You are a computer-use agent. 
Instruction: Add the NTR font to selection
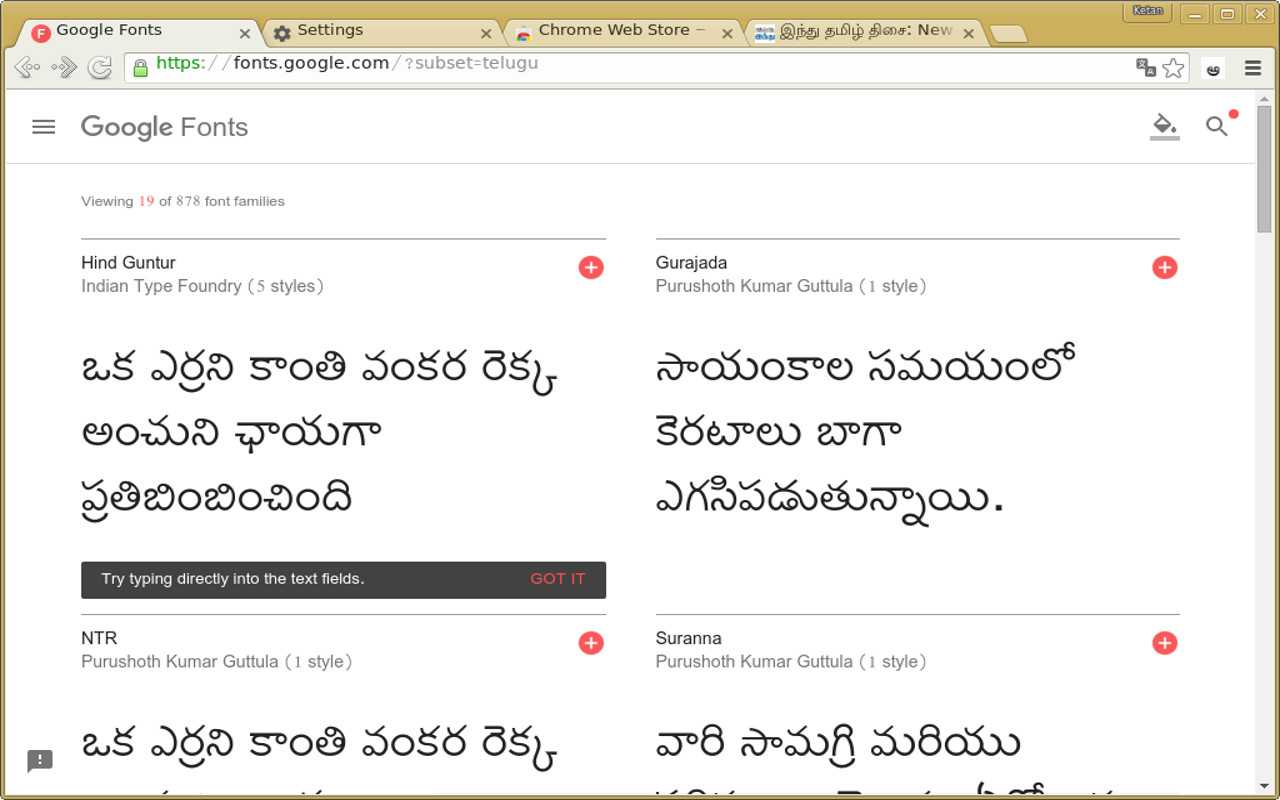coord(591,643)
